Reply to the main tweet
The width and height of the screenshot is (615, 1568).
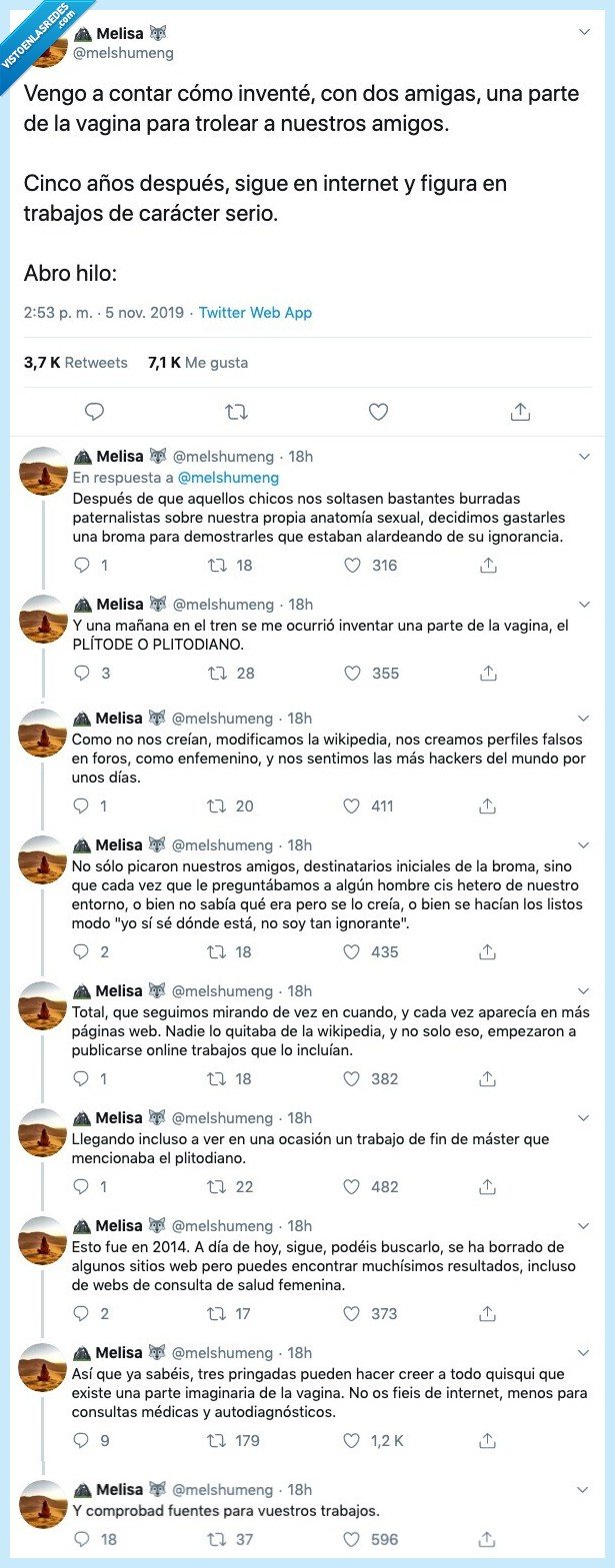click(x=94, y=411)
